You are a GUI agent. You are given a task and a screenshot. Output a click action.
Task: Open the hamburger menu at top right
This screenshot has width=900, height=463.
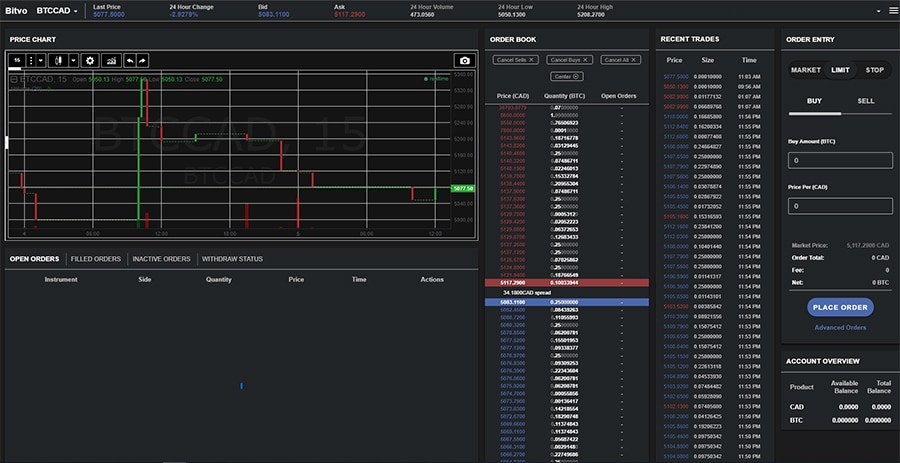point(892,11)
